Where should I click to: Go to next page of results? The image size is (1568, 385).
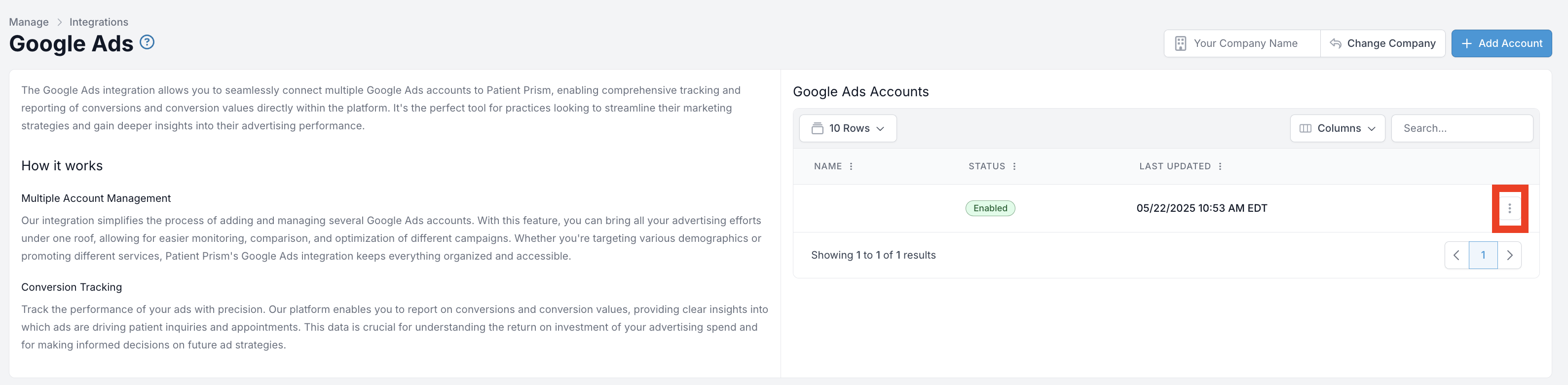click(1509, 255)
